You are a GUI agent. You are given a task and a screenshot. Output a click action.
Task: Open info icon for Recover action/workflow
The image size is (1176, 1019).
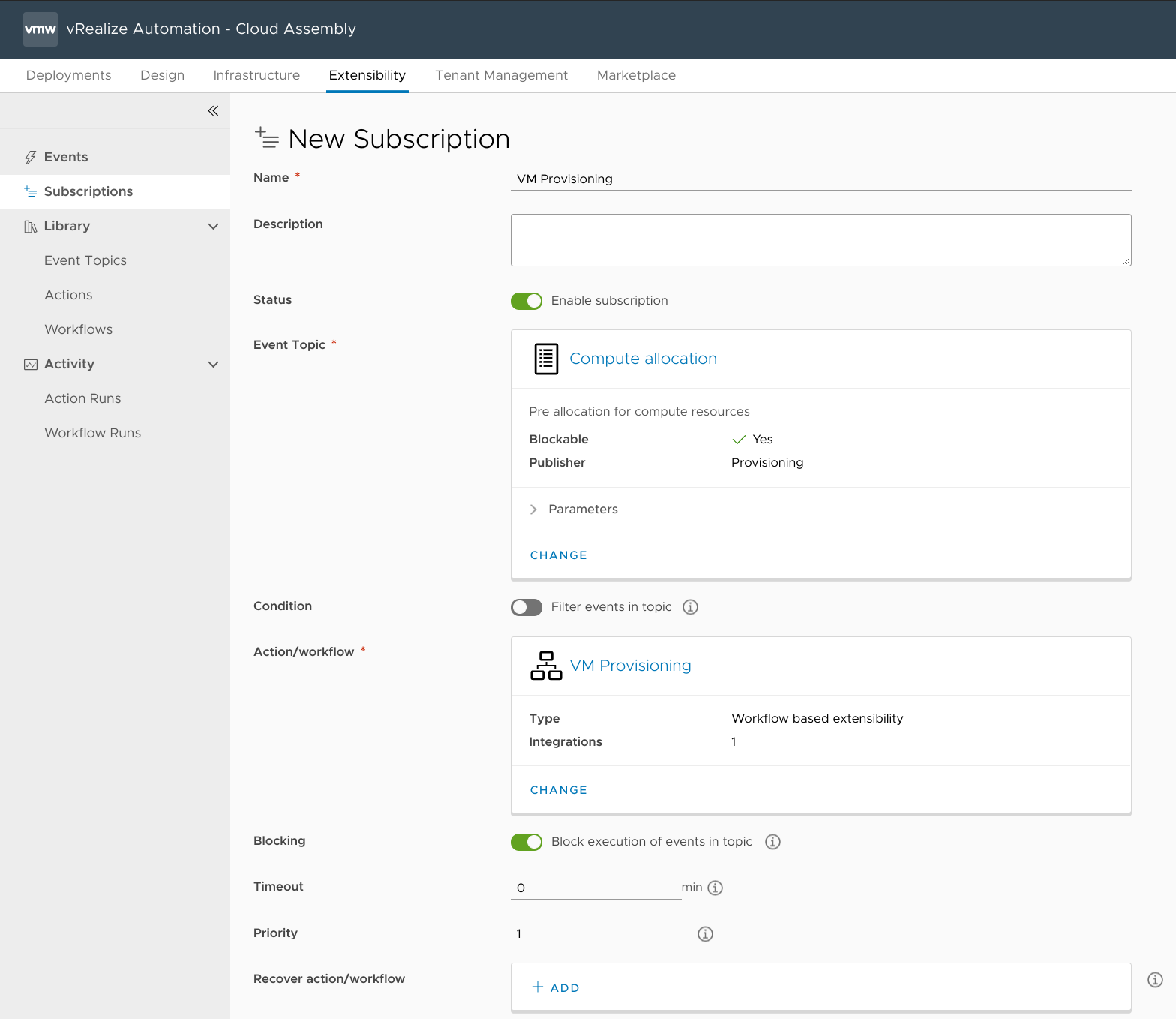pyautogui.click(x=1155, y=979)
